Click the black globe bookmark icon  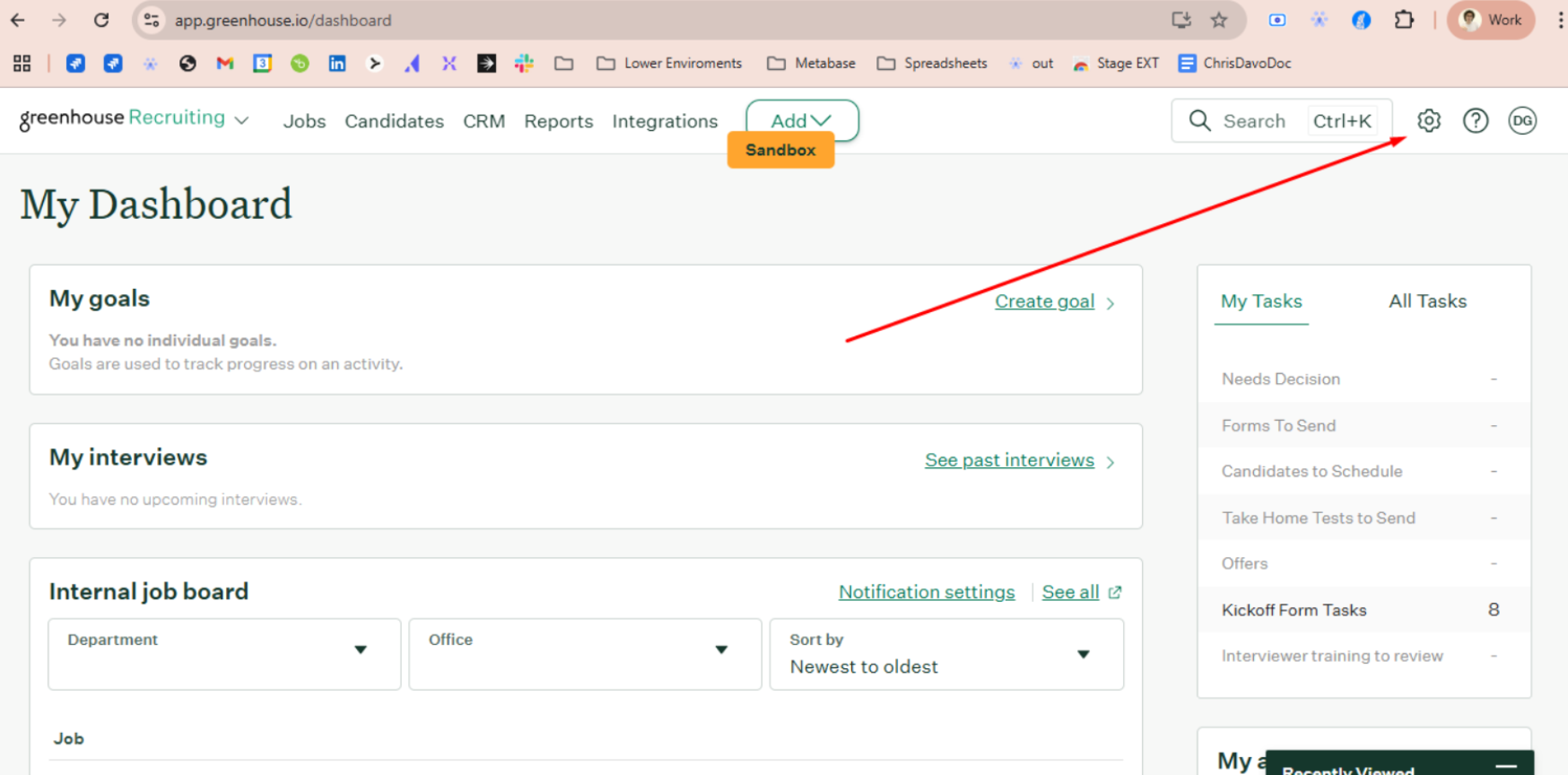(x=187, y=63)
